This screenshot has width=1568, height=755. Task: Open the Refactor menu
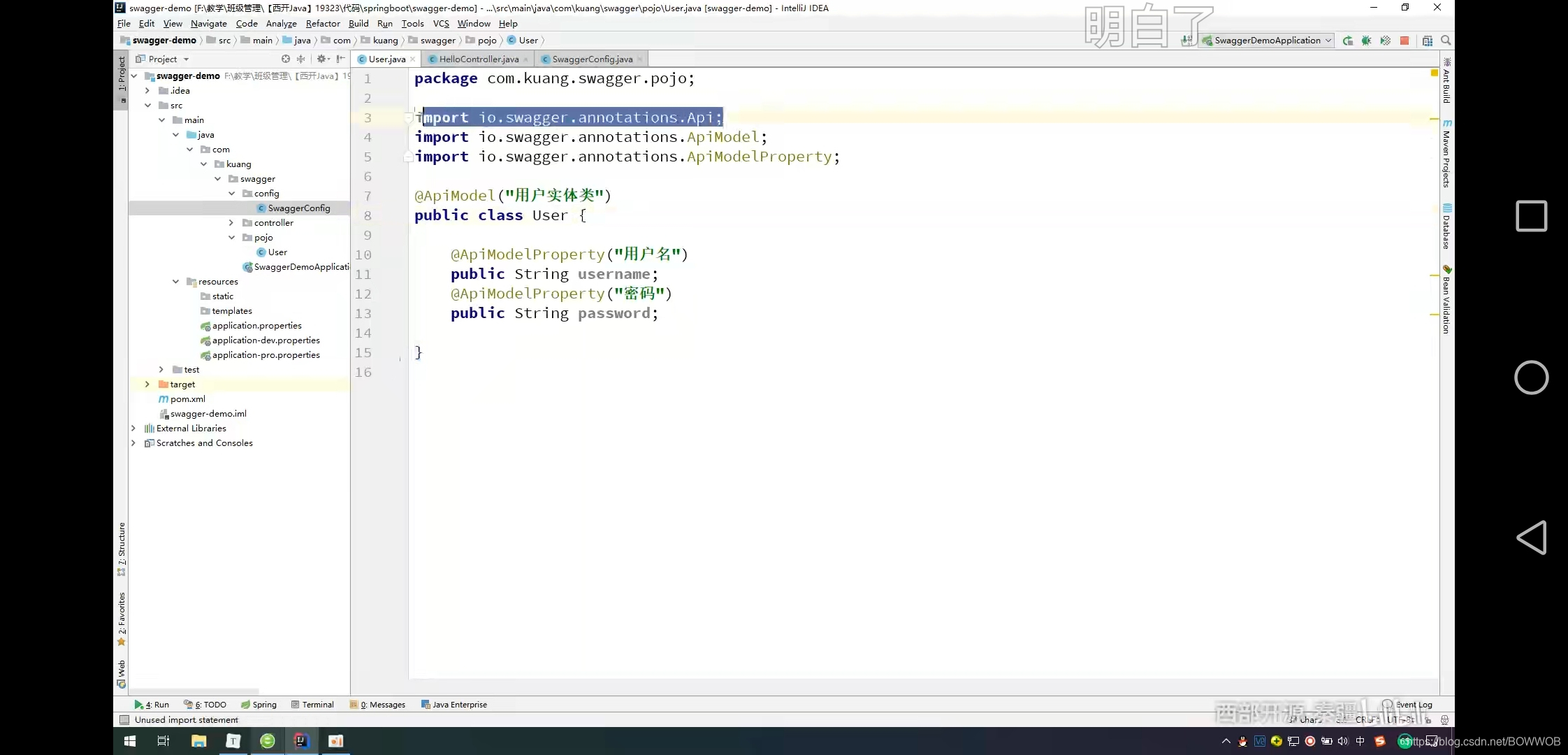(322, 24)
